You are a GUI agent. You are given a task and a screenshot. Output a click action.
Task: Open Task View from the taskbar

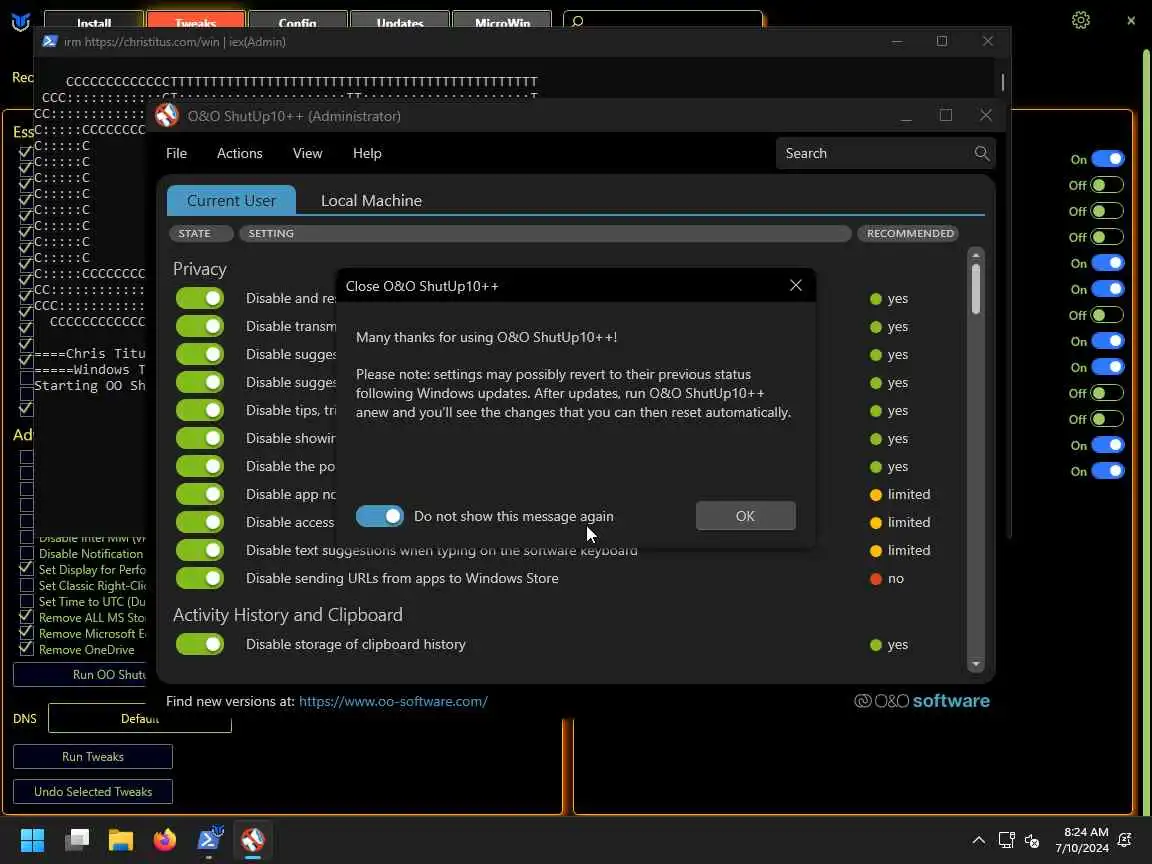76,840
